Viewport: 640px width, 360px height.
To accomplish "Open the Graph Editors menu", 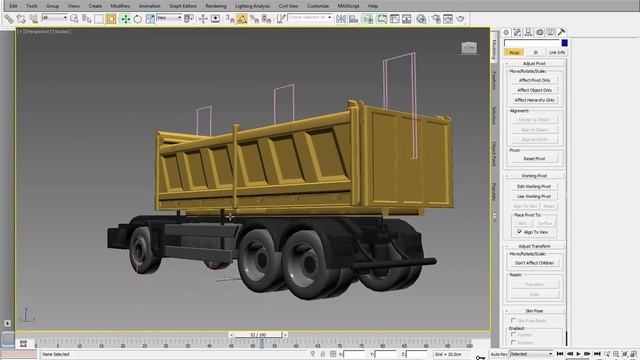I will pyautogui.click(x=183, y=6).
